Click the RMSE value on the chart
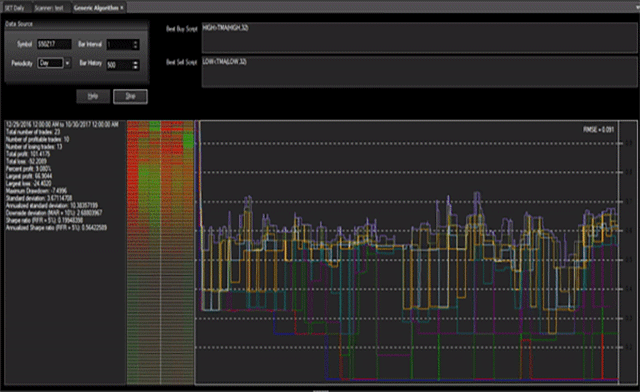 click(598, 129)
